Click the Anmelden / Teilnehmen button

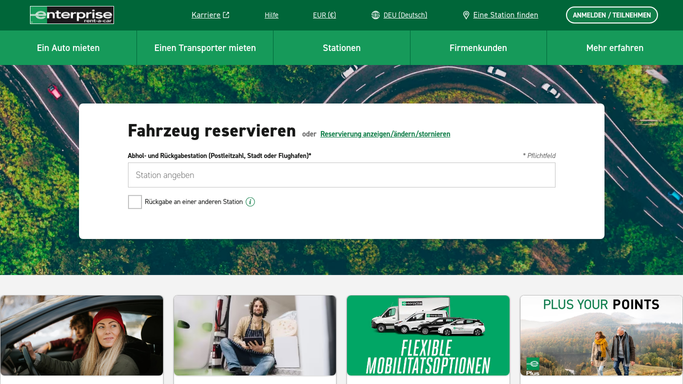point(612,15)
